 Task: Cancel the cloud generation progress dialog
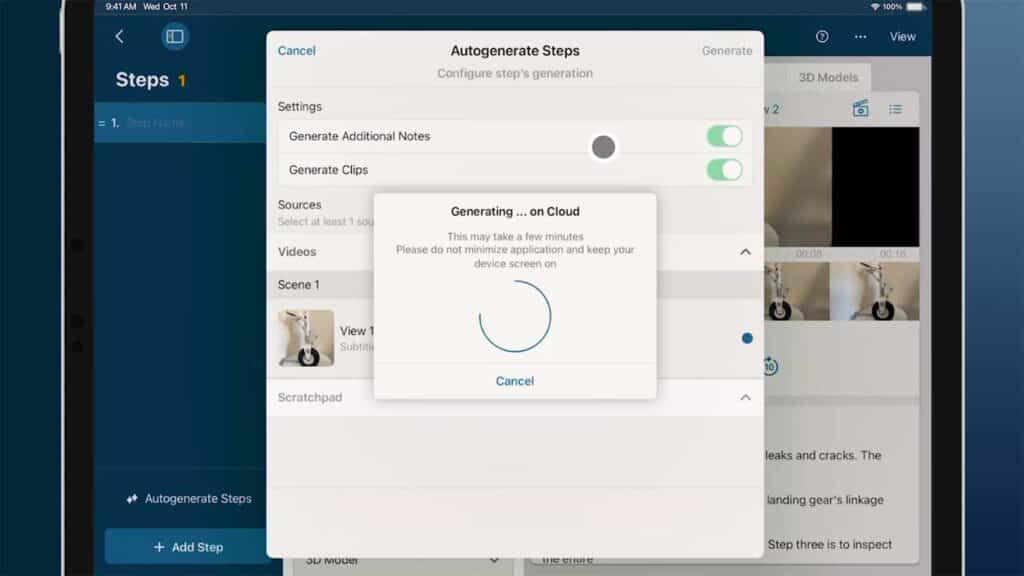coord(515,381)
